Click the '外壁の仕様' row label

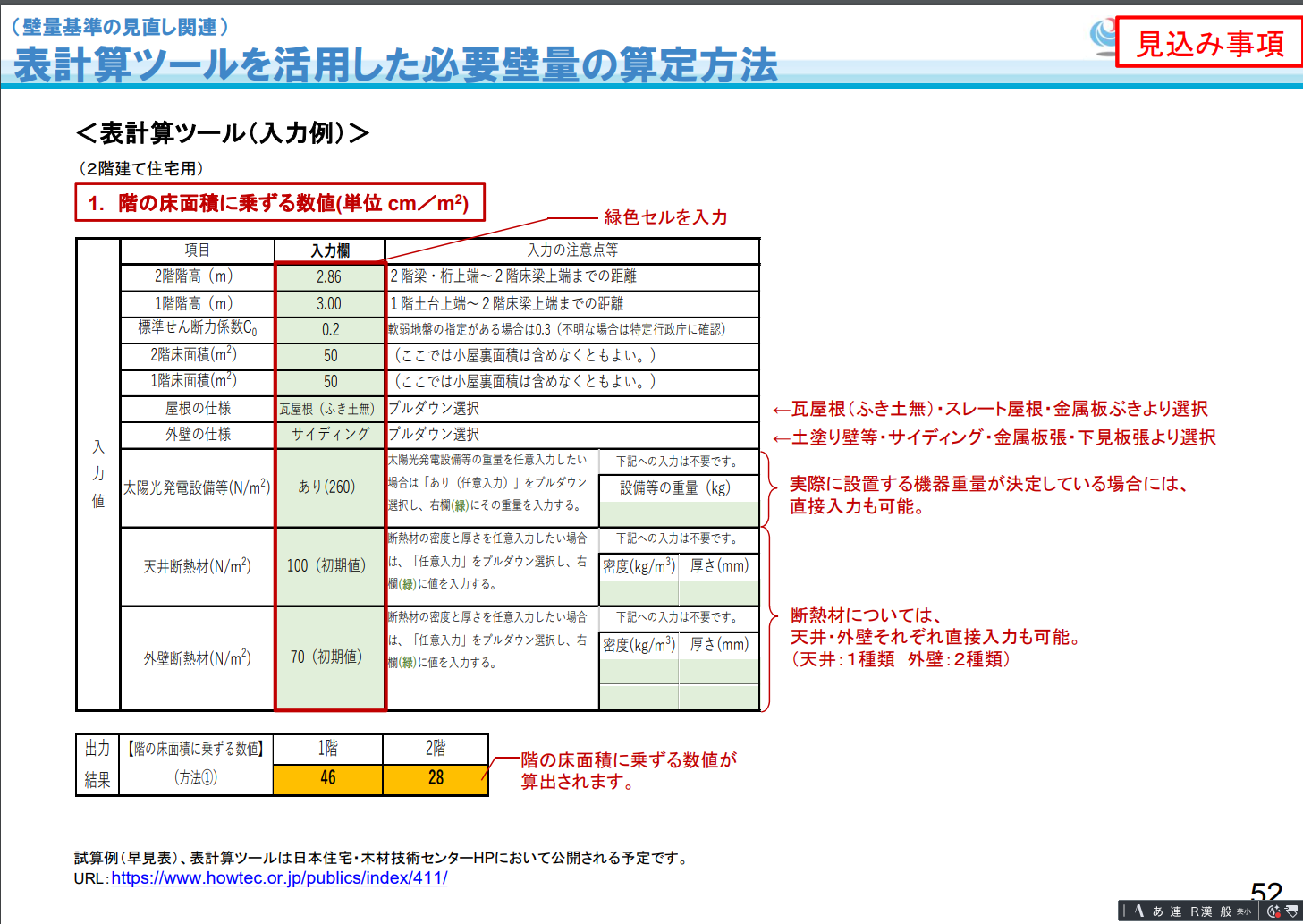[x=198, y=434]
